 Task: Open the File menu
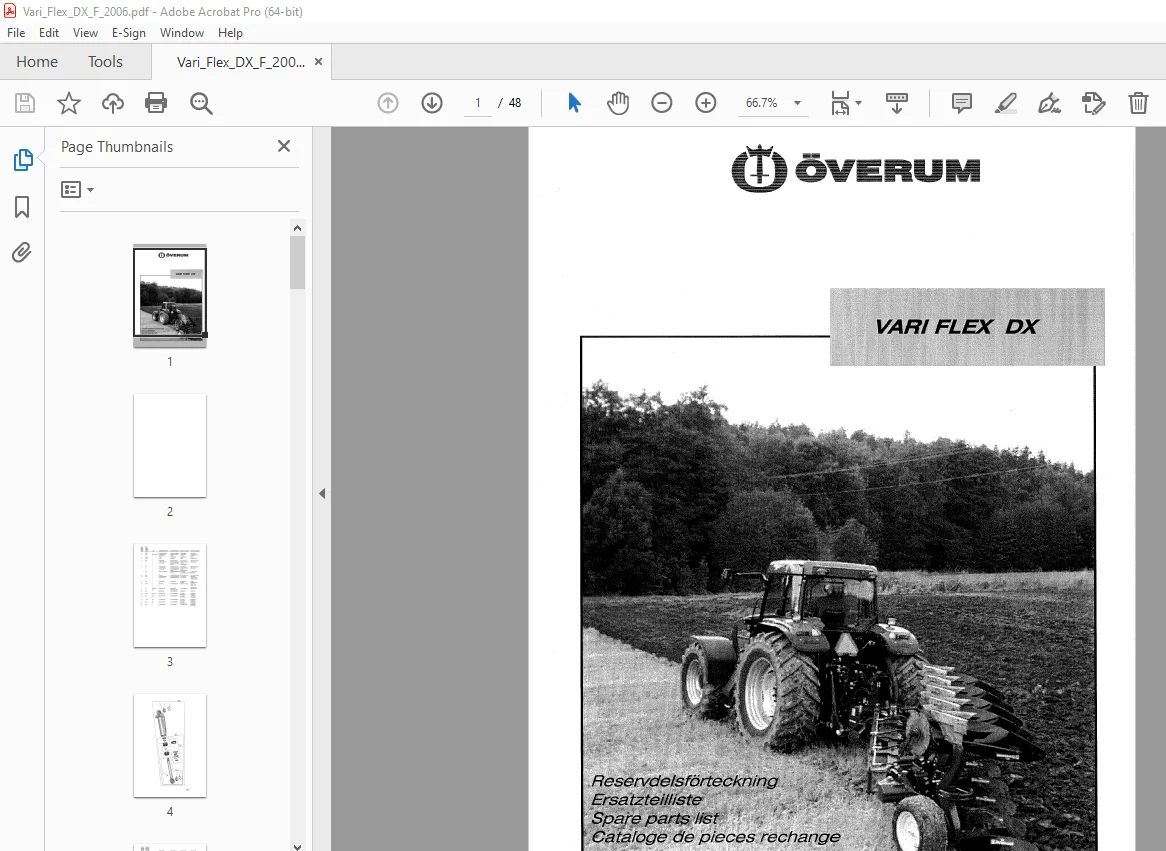[x=16, y=33]
